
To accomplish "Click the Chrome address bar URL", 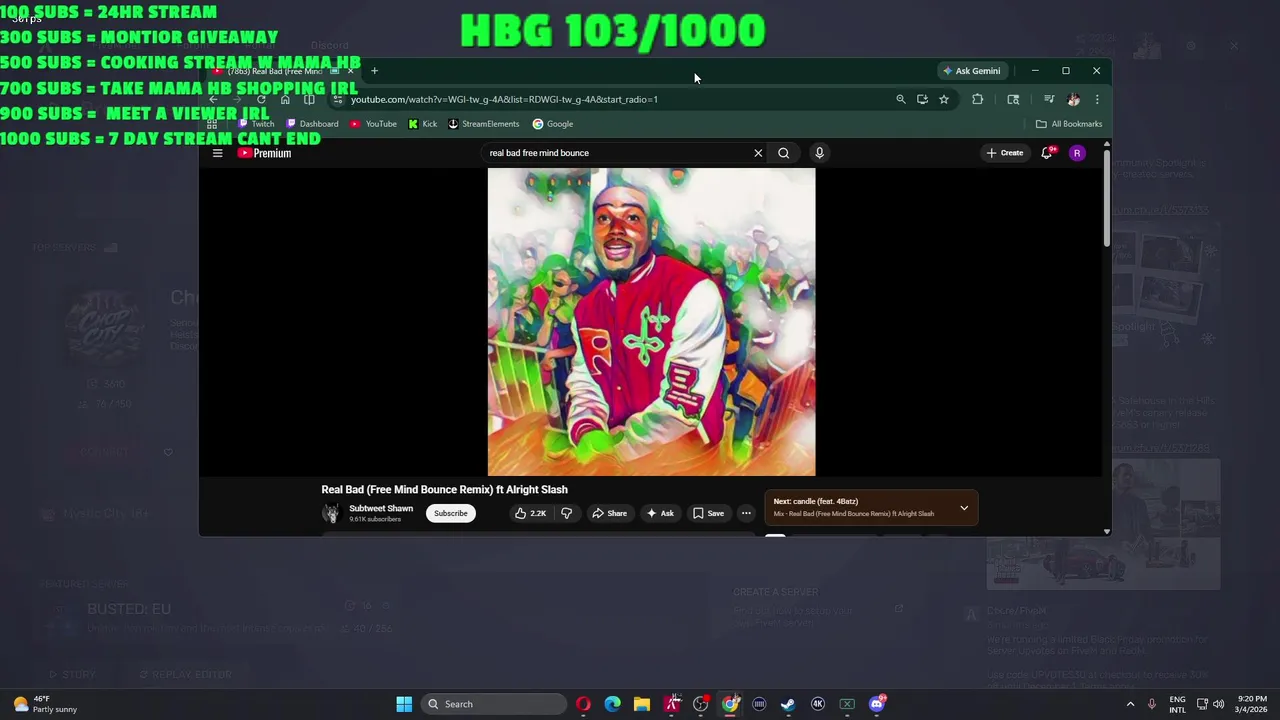I will 504,99.
